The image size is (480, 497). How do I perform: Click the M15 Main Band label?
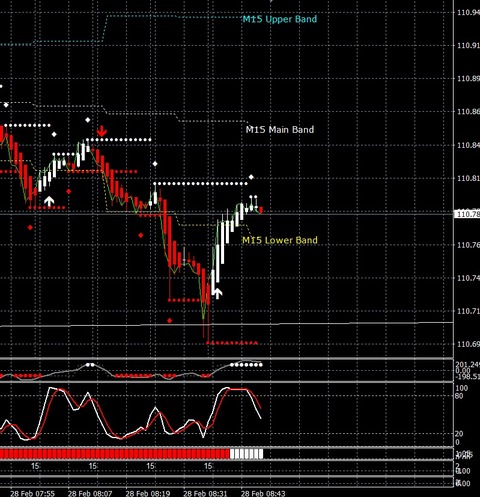280,129
